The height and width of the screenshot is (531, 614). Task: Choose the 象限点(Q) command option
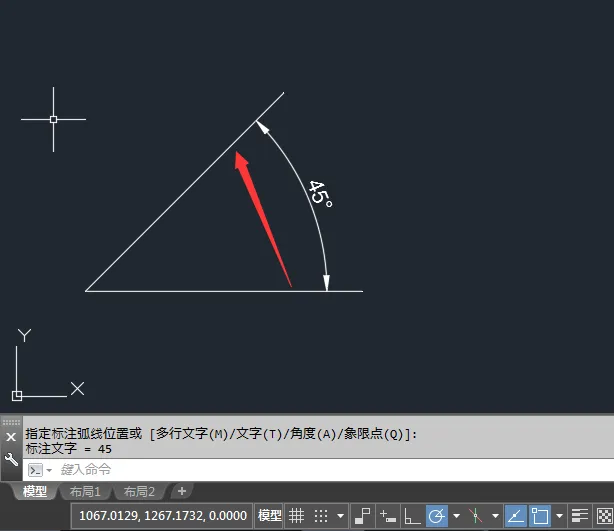pos(374,434)
